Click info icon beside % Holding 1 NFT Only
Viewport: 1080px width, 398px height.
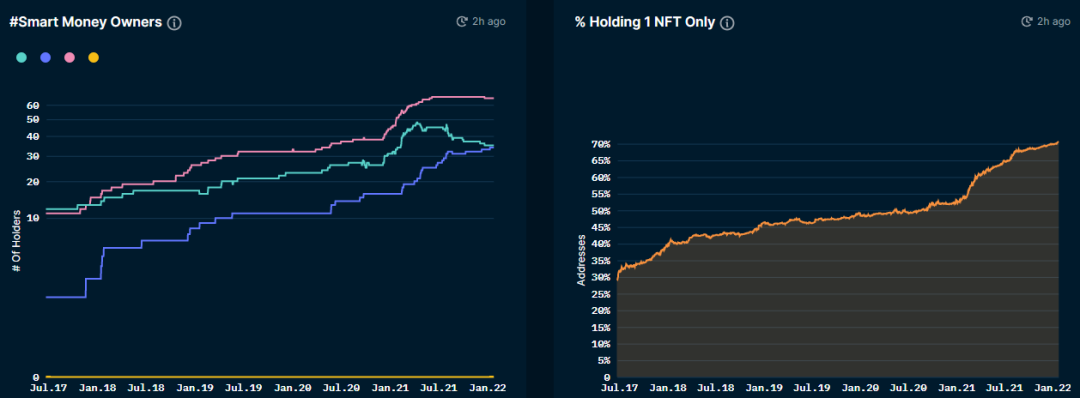click(727, 23)
